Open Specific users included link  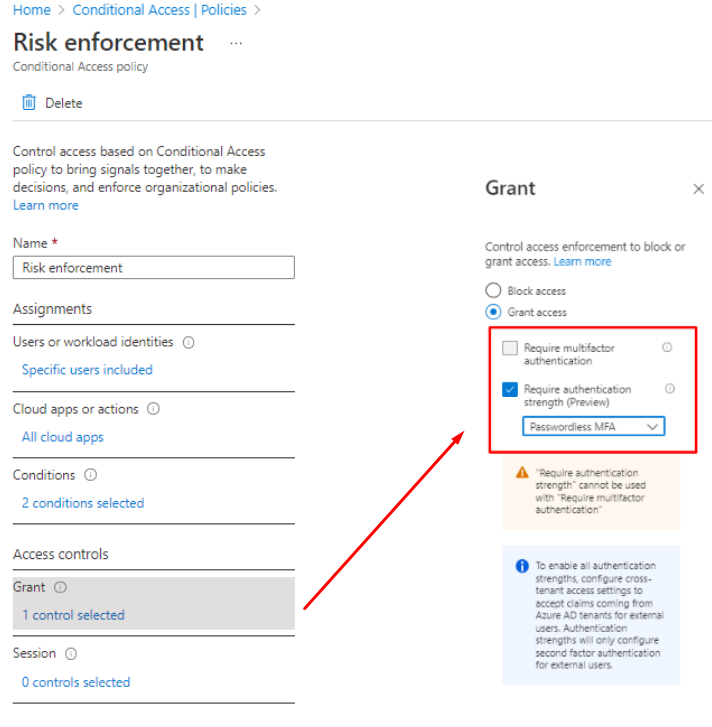87,370
